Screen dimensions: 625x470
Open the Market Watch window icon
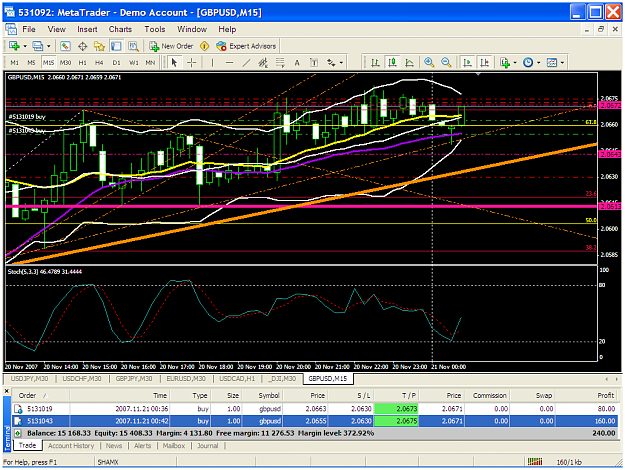[x=65, y=46]
